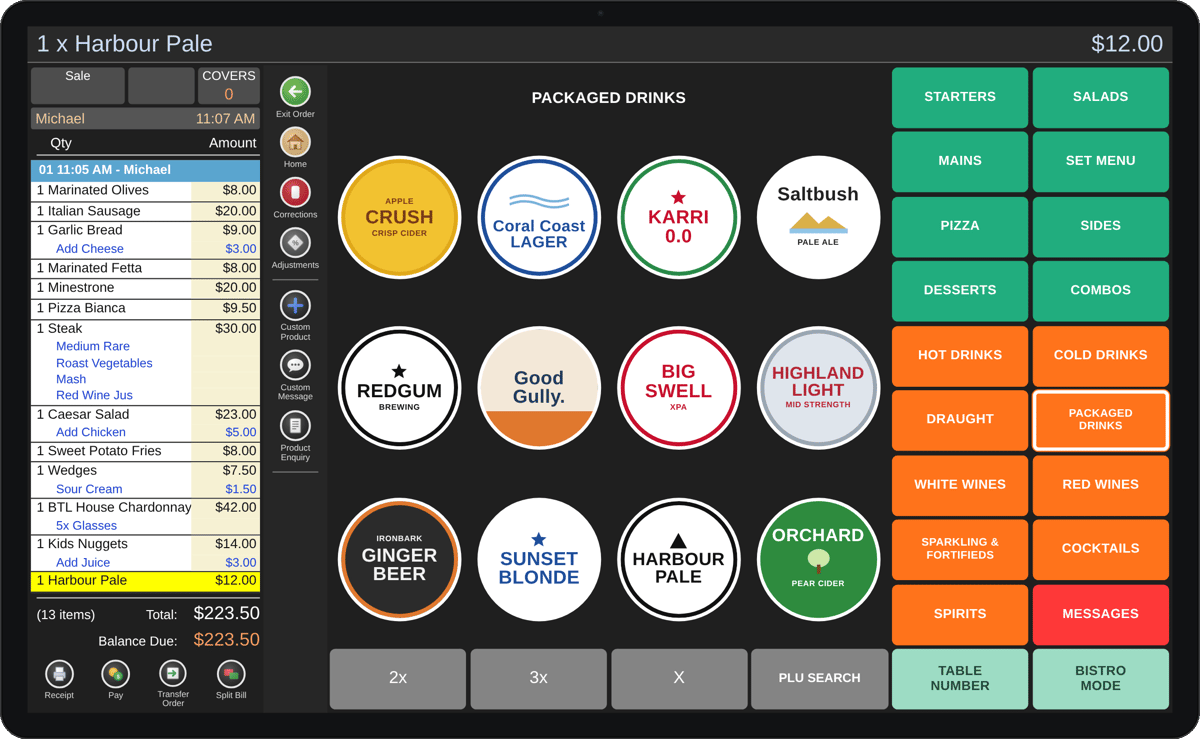Select the Marinated Olives order line
This screenshot has width=1200, height=739.
(145, 191)
